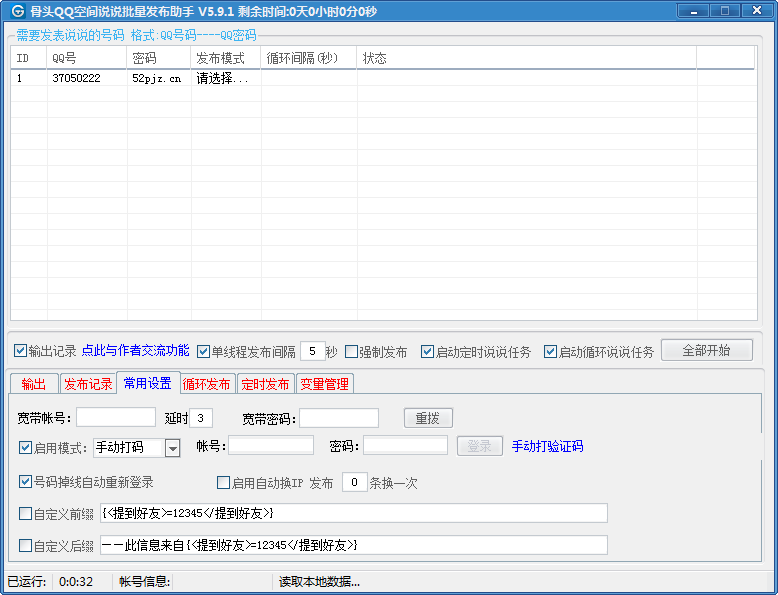This screenshot has width=778, height=595.
Task: Open the 手动打码 mode dropdown
Action: pyautogui.click(x=172, y=448)
